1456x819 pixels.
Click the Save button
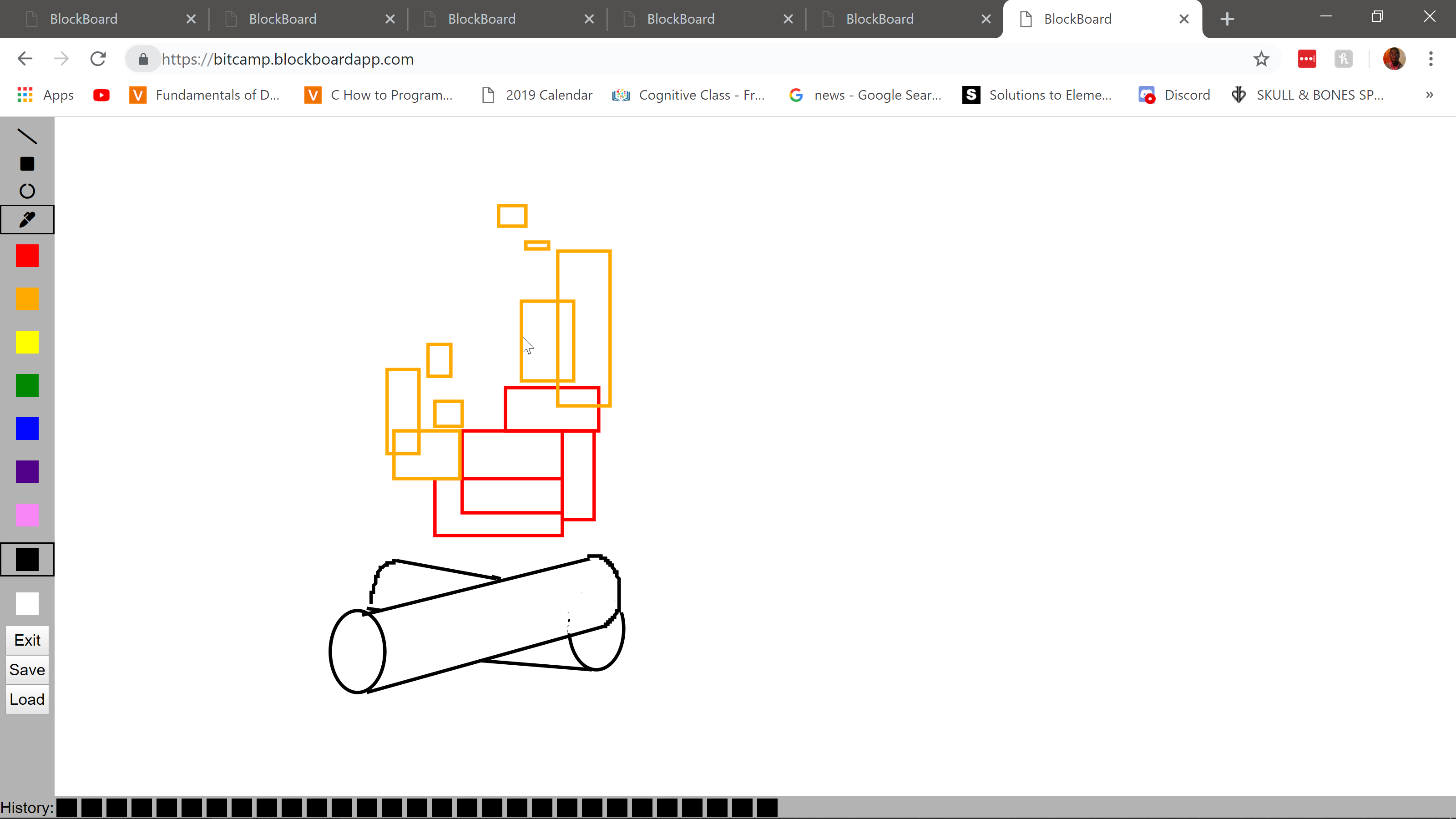(27, 670)
